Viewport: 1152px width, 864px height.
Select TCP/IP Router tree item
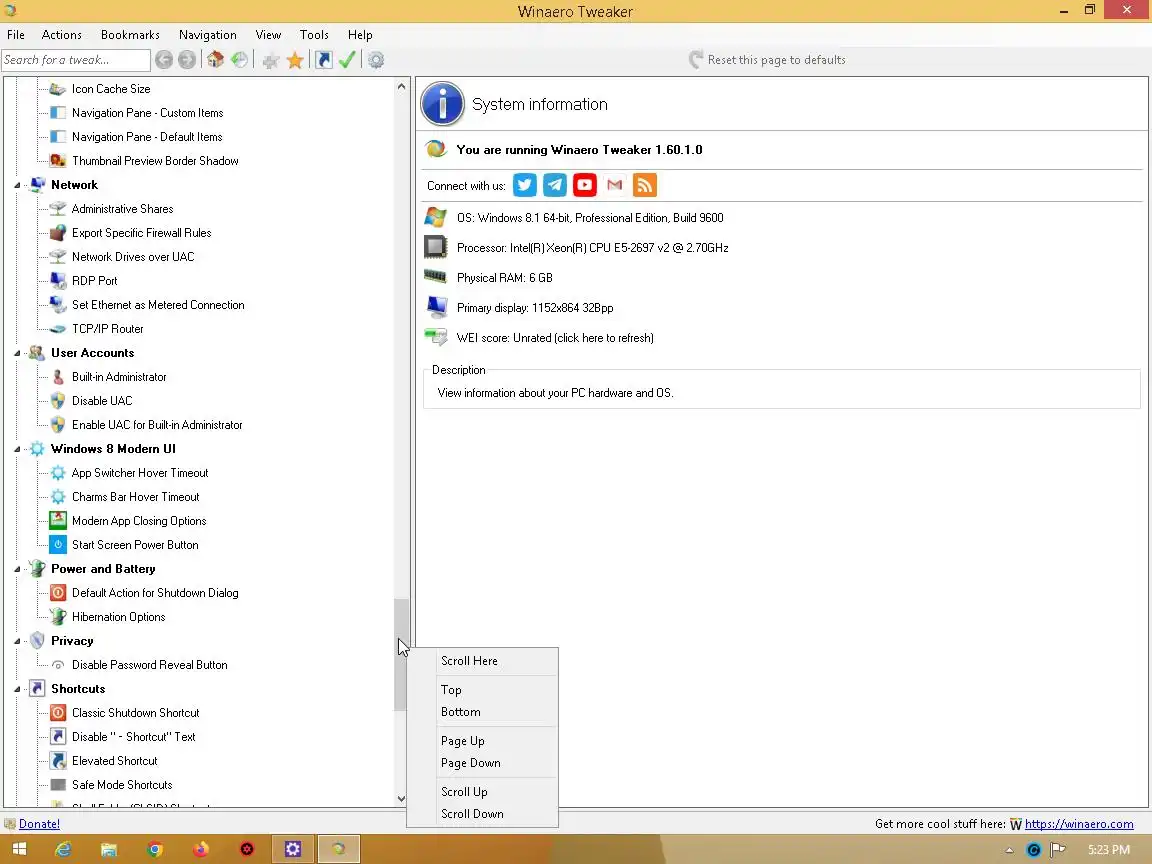click(107, 329)
